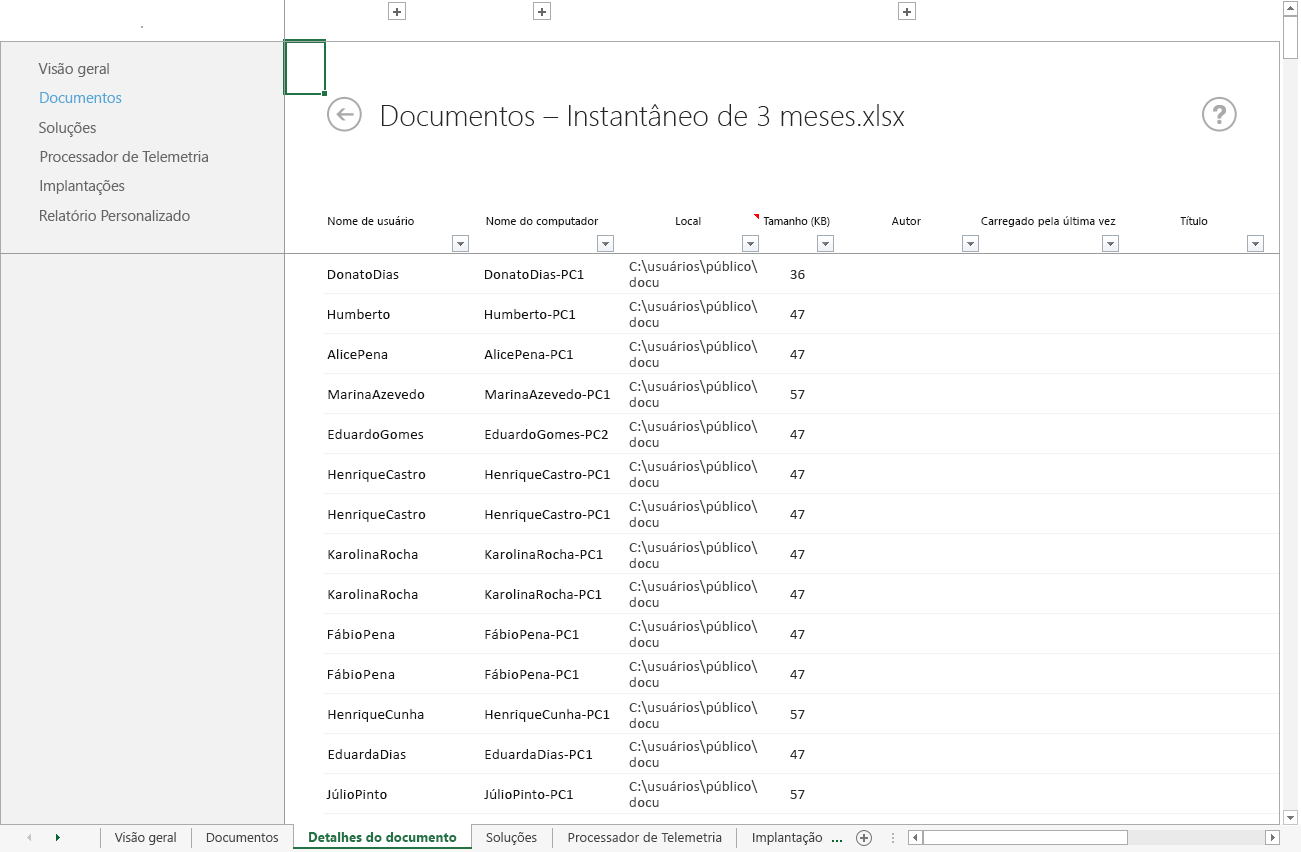Switch to the Visão geral sheet tab

coord(146,838)
